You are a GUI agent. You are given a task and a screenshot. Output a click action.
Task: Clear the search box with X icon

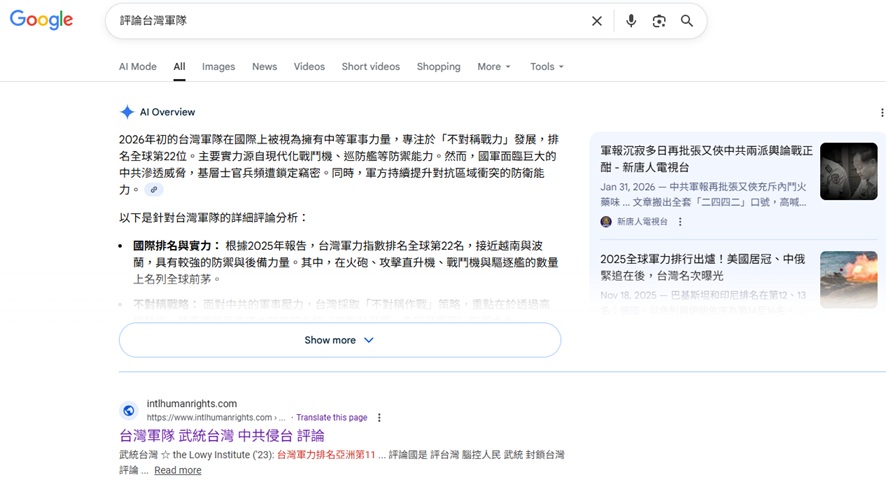(597, 21)
